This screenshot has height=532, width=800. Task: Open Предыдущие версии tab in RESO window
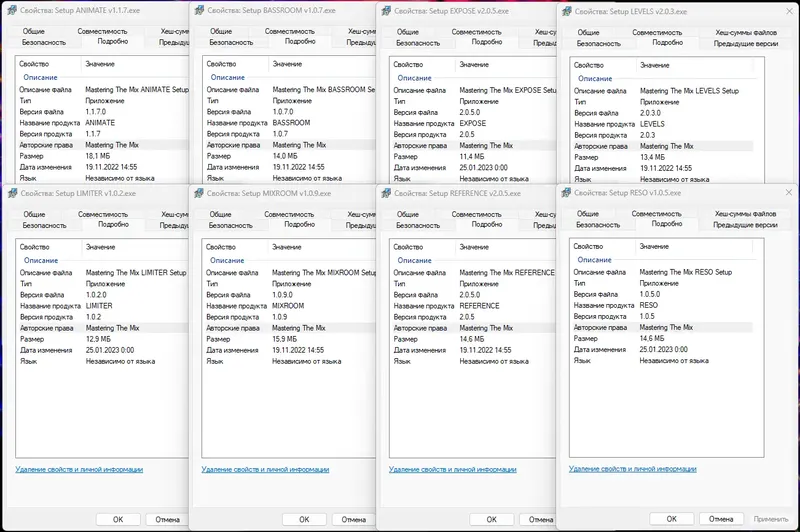(x=745, y=225)
